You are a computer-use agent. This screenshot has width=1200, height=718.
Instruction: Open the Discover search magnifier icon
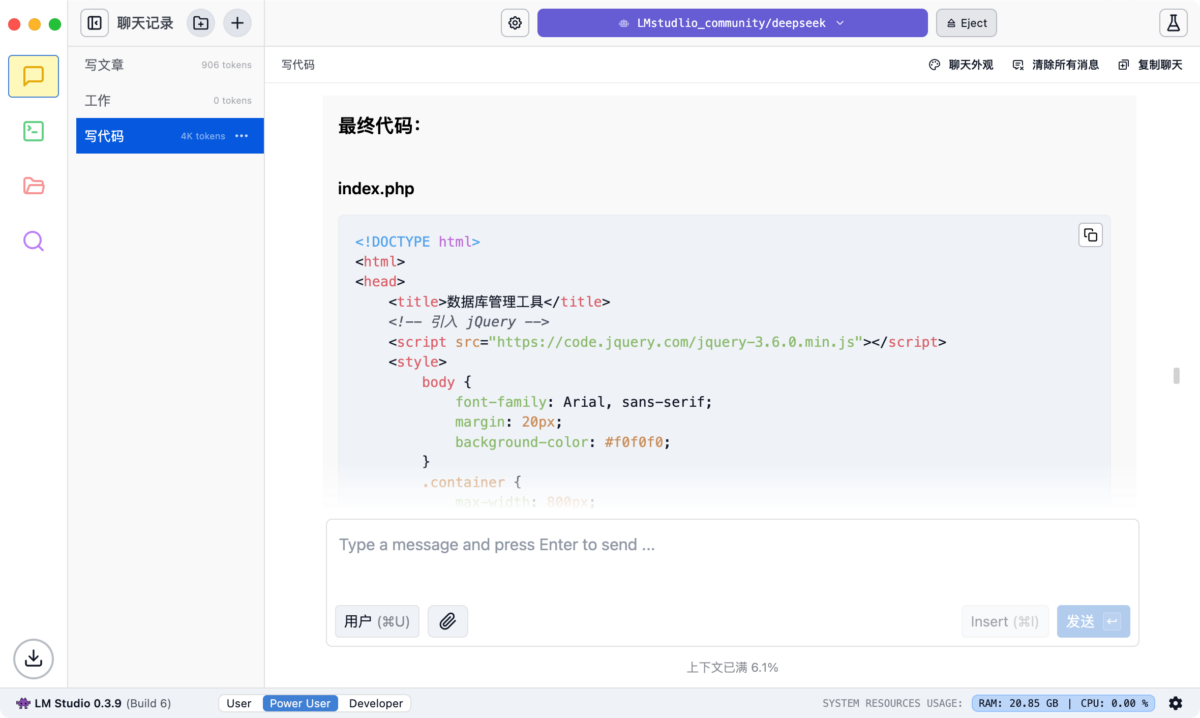click(x=33, y=241)
